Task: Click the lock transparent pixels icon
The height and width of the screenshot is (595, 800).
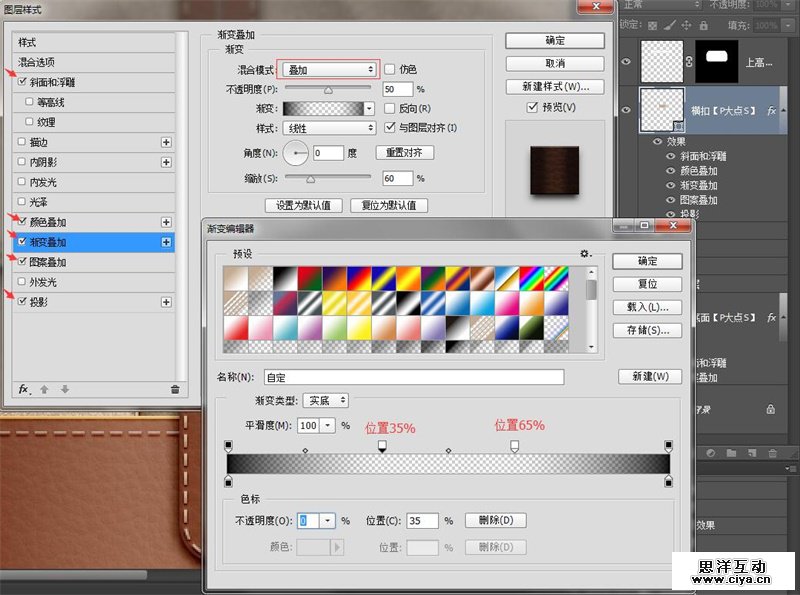Action: coord(652,27)
